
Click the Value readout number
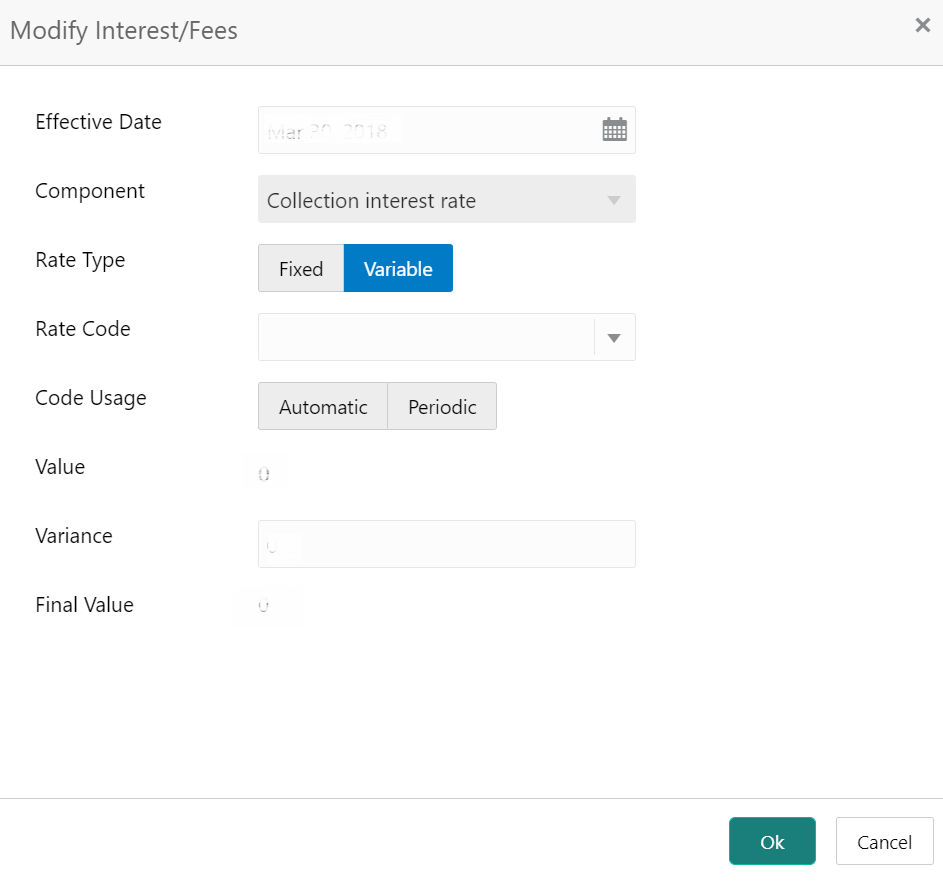(x=264, y=475)
